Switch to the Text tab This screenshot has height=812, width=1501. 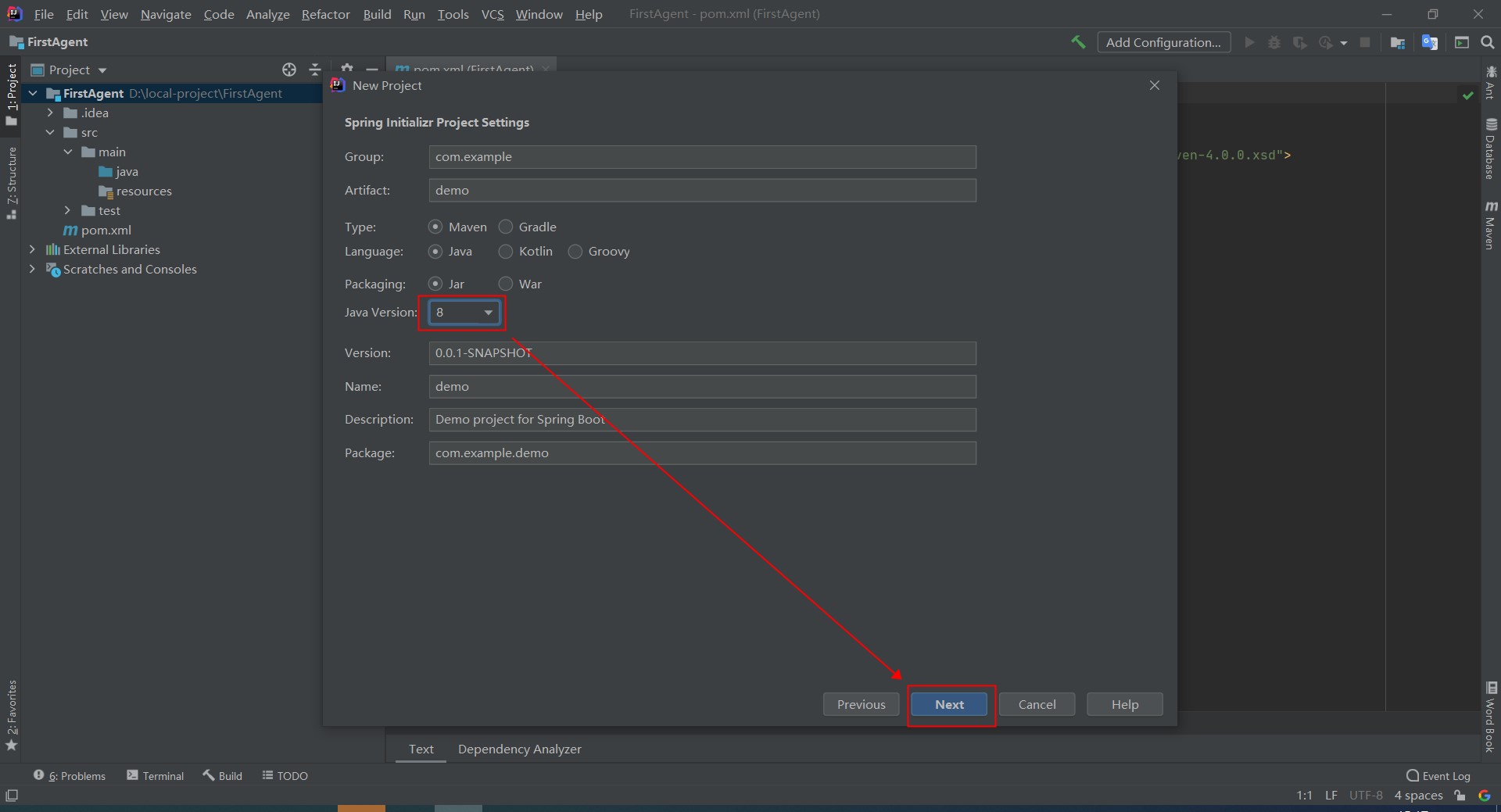pyautogui.click(x=421, y=749)
